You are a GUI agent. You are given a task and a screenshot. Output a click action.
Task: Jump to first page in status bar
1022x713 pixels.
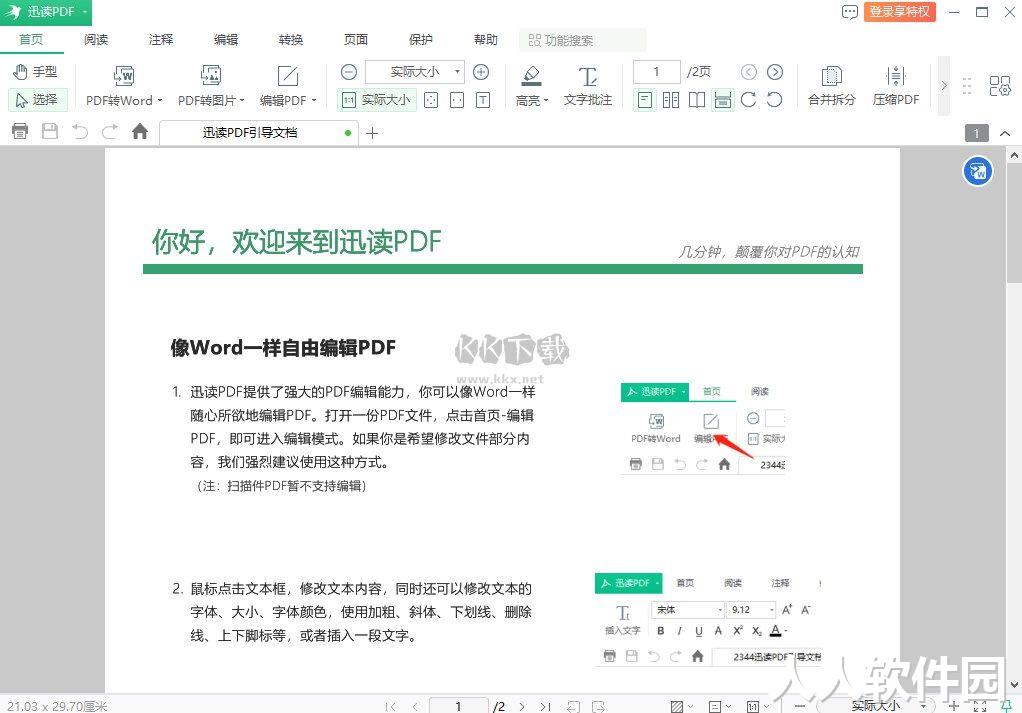390,706
